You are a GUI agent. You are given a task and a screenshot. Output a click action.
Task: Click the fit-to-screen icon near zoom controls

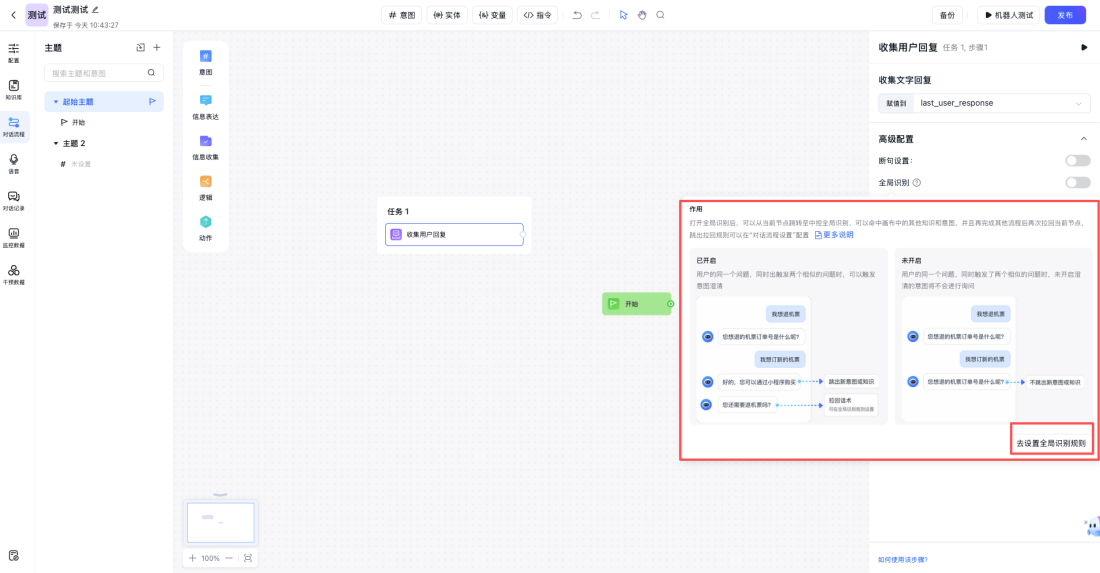pyautogui.click(x=247, y=558)
